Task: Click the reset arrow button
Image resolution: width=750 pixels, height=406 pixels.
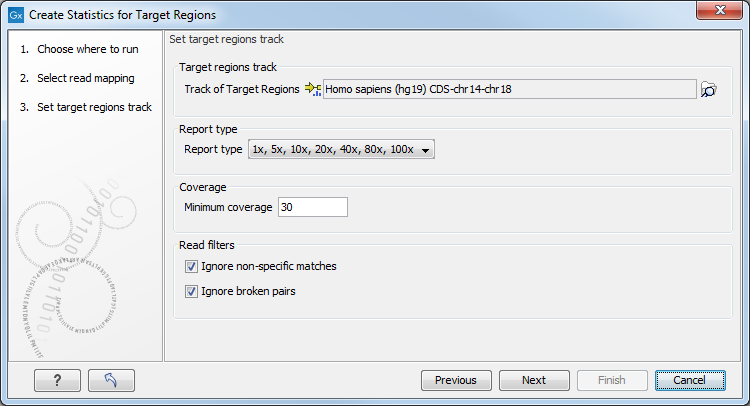Action: point(111,380)
